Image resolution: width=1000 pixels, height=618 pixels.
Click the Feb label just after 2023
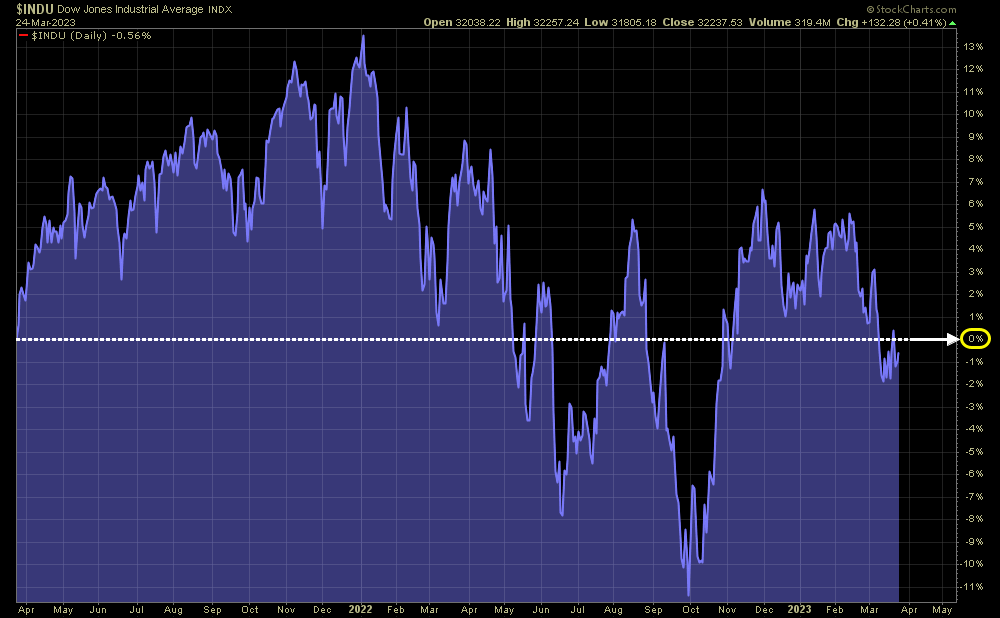pos(835,610)
